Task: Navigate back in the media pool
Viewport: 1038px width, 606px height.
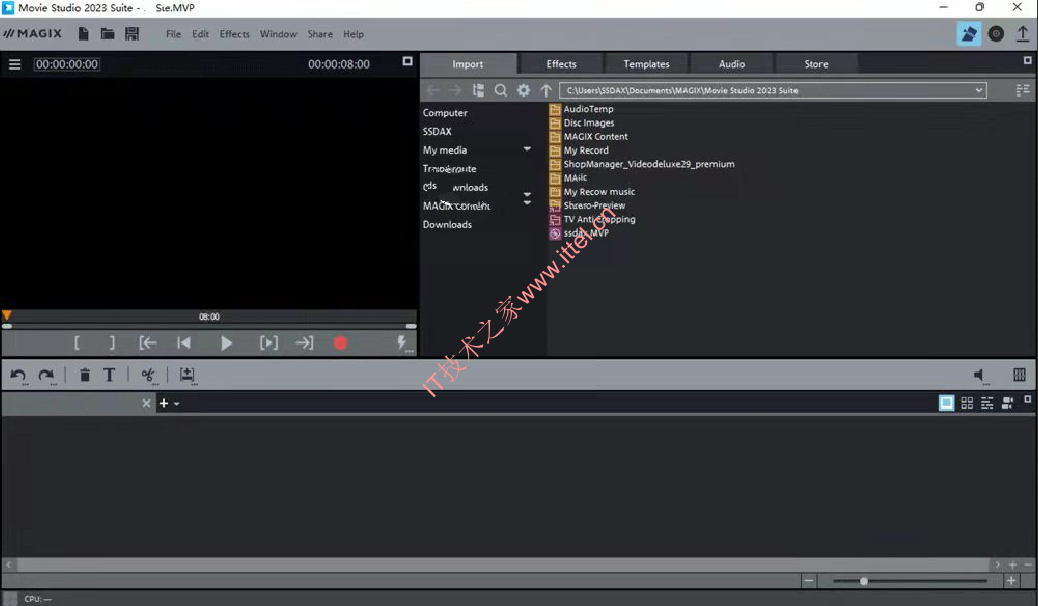Action: 433,90
